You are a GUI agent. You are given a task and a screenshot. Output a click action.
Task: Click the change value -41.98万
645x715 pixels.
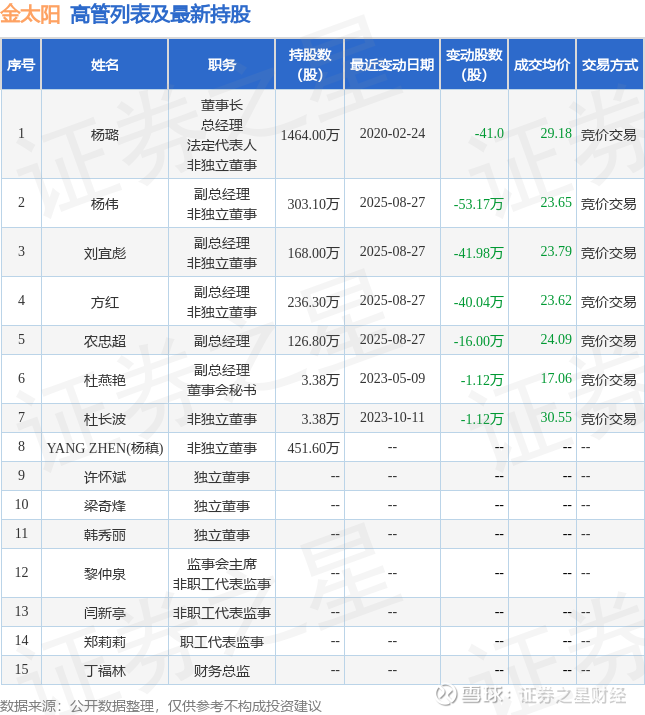tap(479, 253)
